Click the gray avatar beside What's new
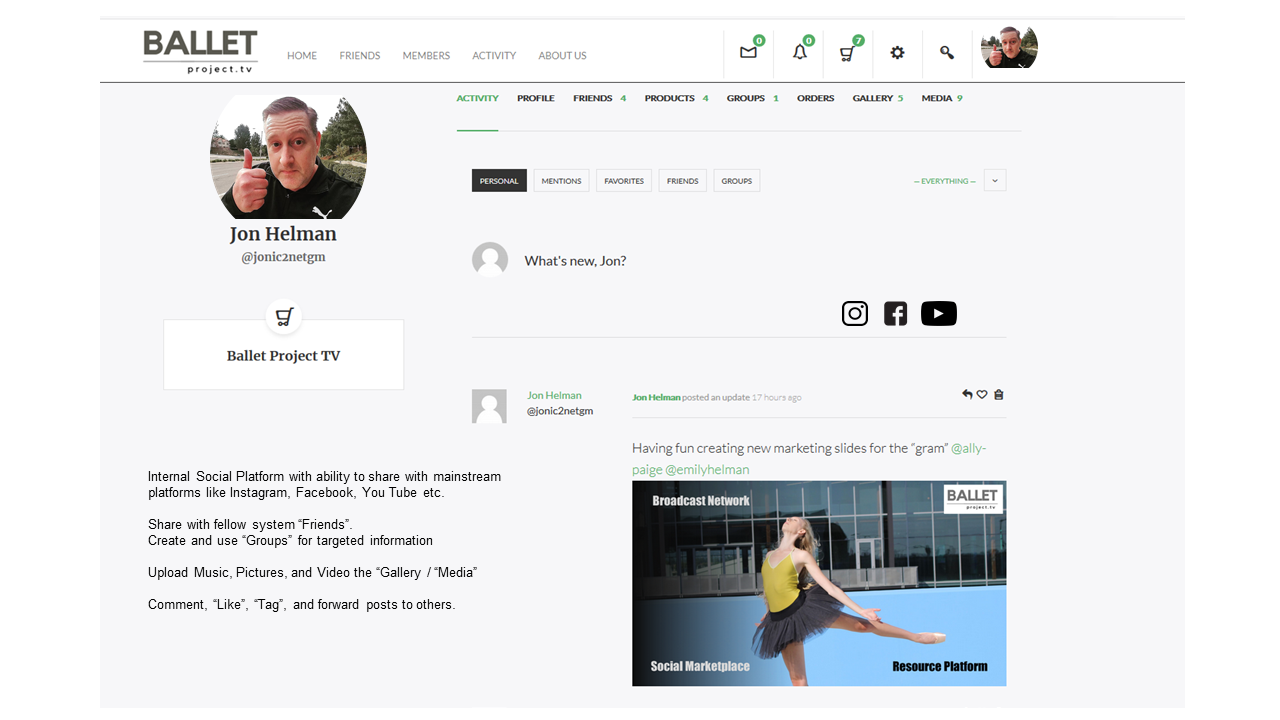This screenshot has height=720, width=1280. tap(490, 259)
